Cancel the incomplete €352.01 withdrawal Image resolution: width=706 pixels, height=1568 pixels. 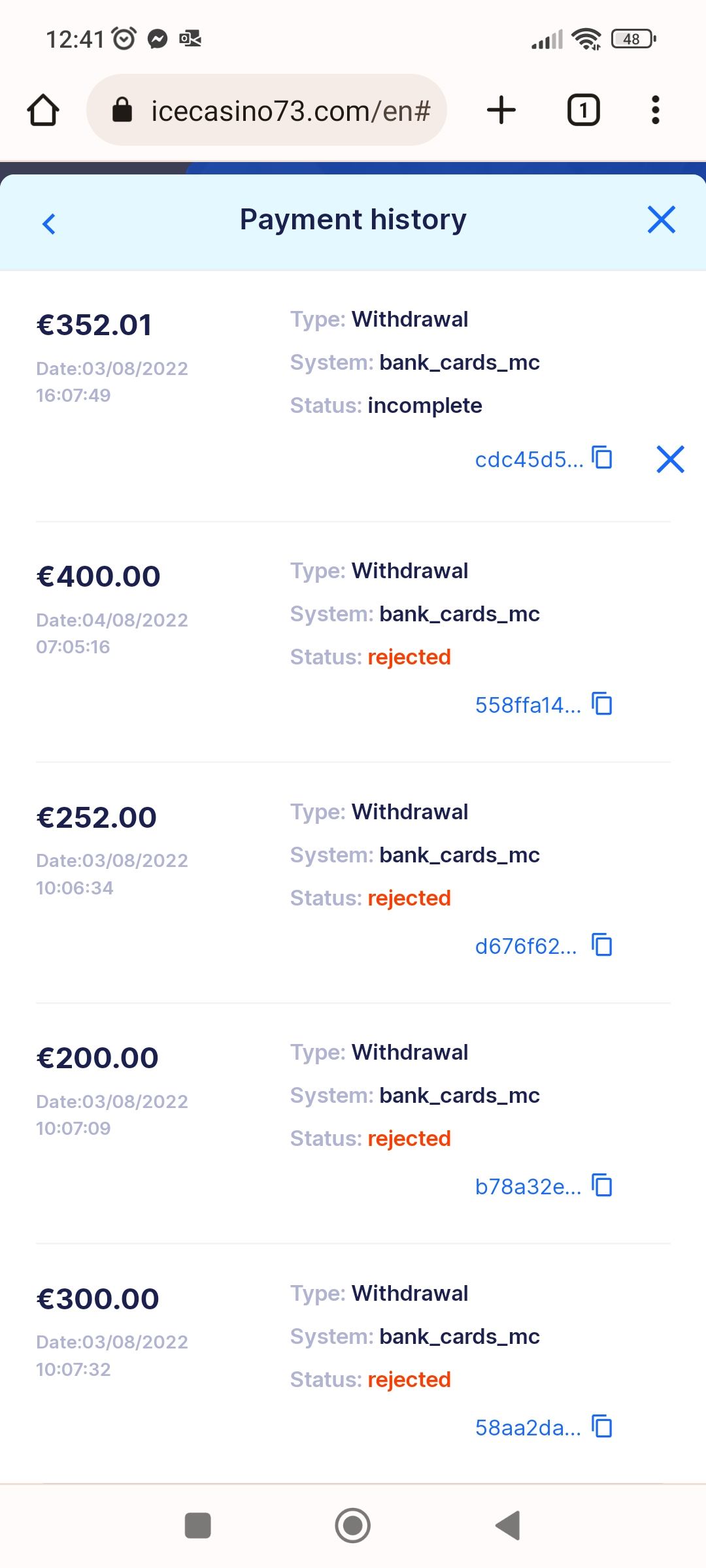pyautogui.click(x=670, y=459)
